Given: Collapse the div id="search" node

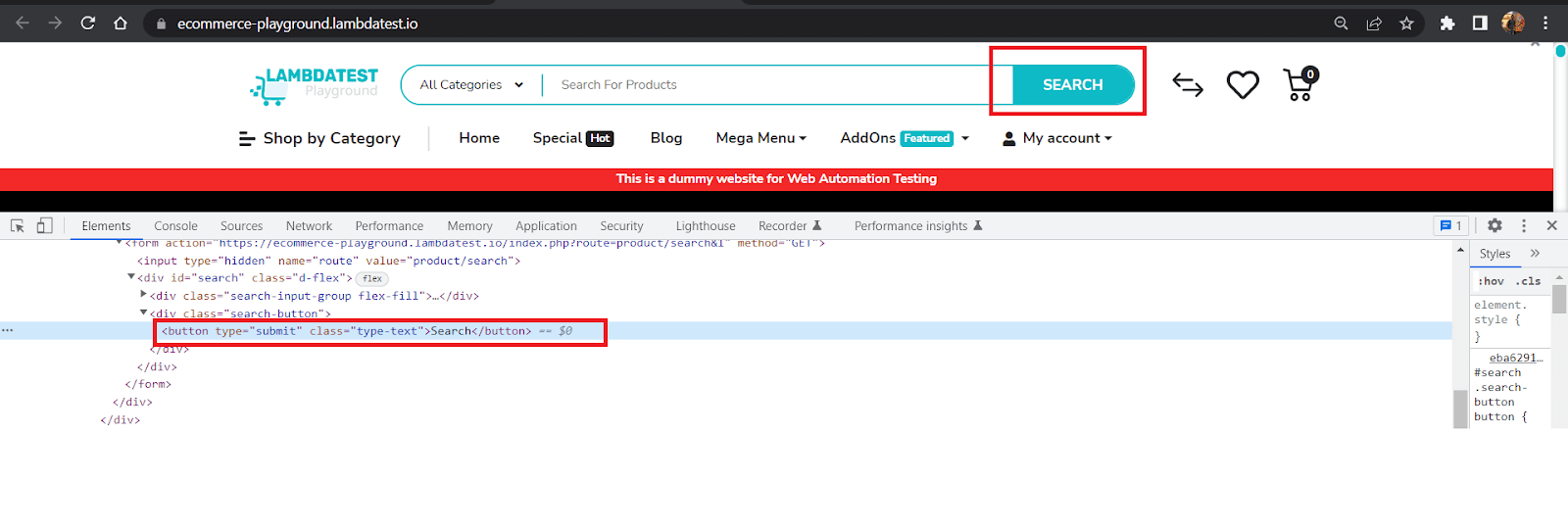Looking at the screenshot, I should pos(131,277).
